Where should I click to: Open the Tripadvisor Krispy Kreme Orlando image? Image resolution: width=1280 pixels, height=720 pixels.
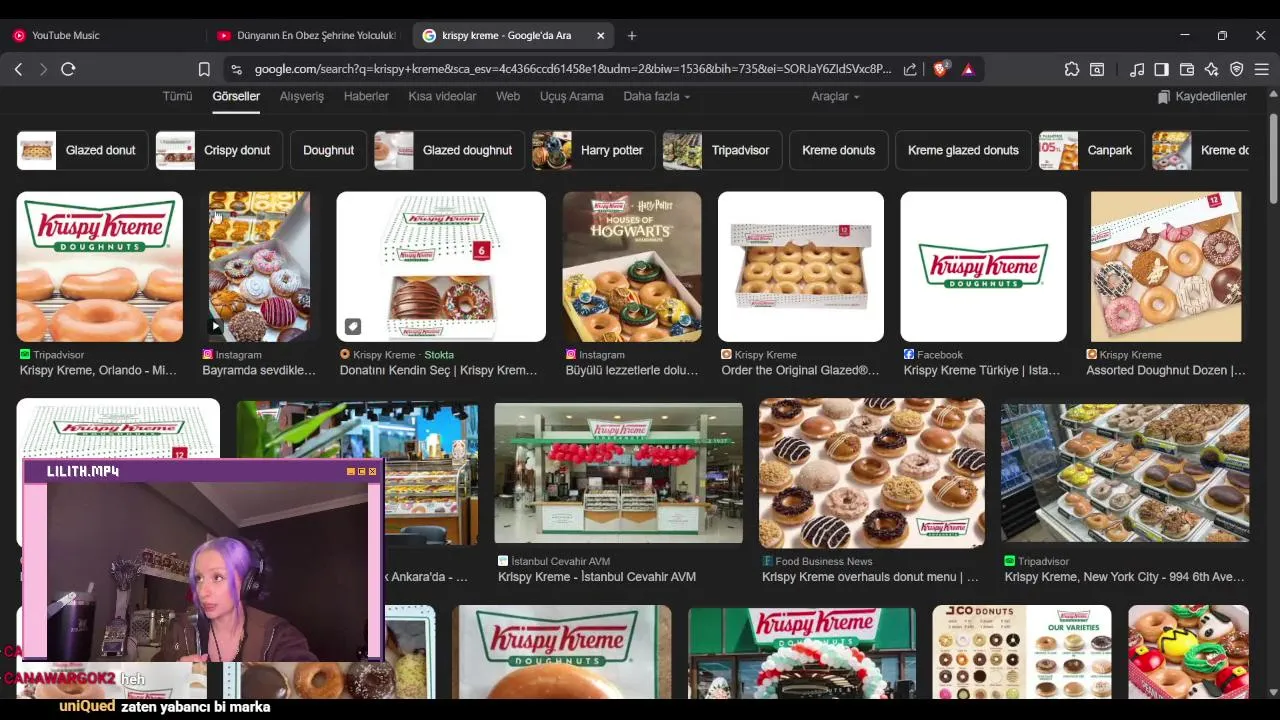pyautogui.click(x=99, y=267)
